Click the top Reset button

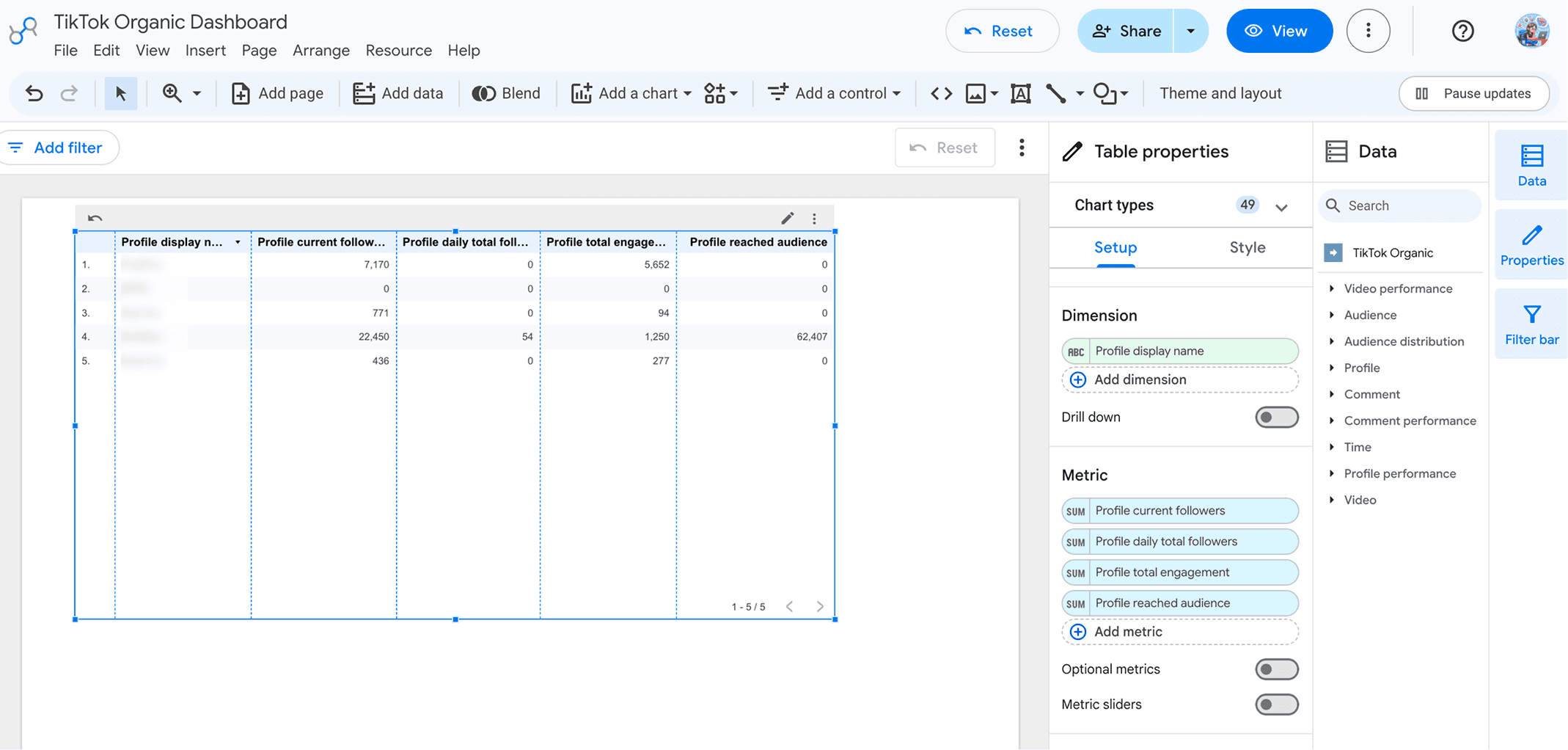pyautogui.click(x=1002, y=31)
